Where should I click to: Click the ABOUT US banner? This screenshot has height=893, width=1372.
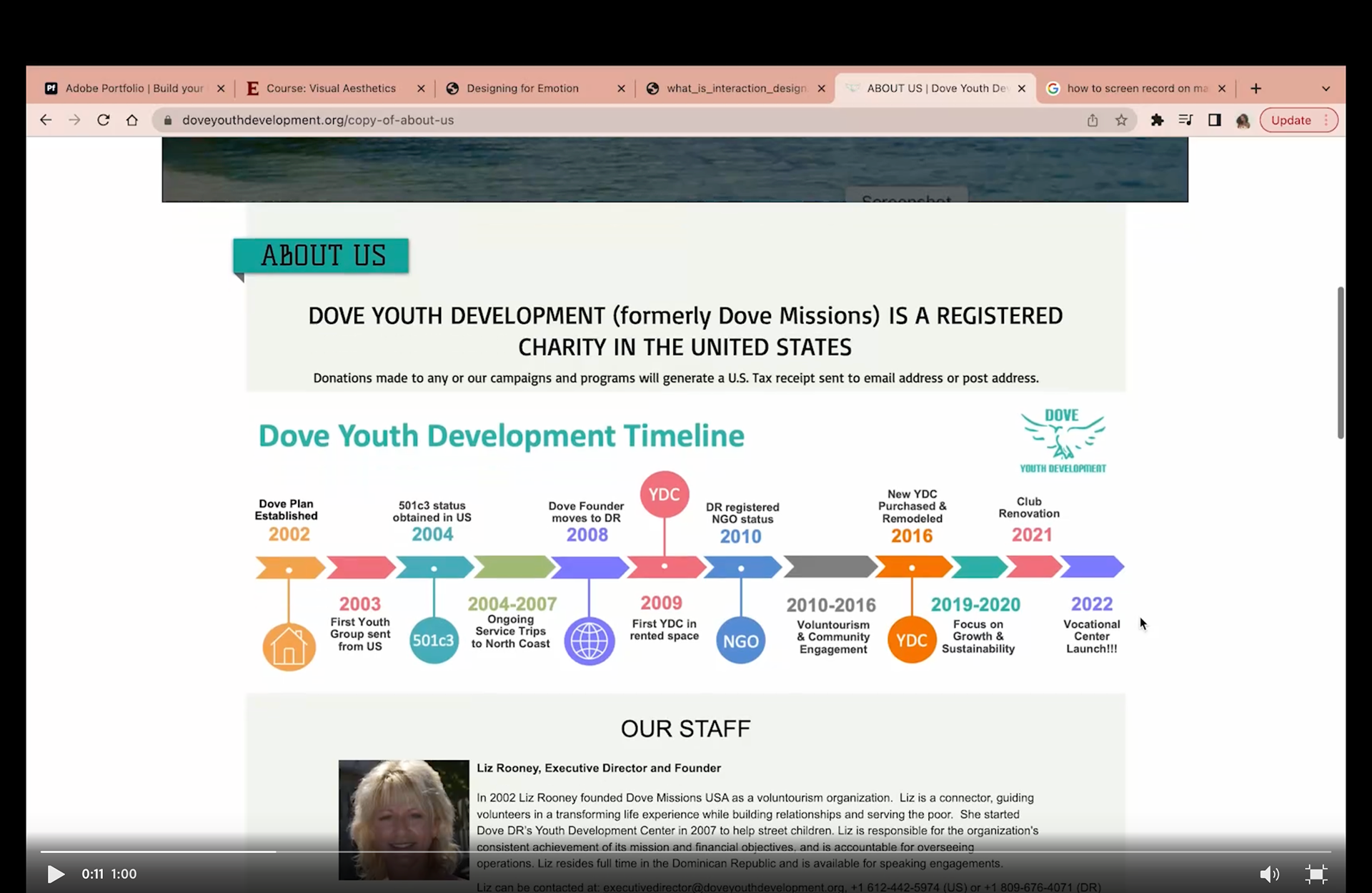point(321,256)
